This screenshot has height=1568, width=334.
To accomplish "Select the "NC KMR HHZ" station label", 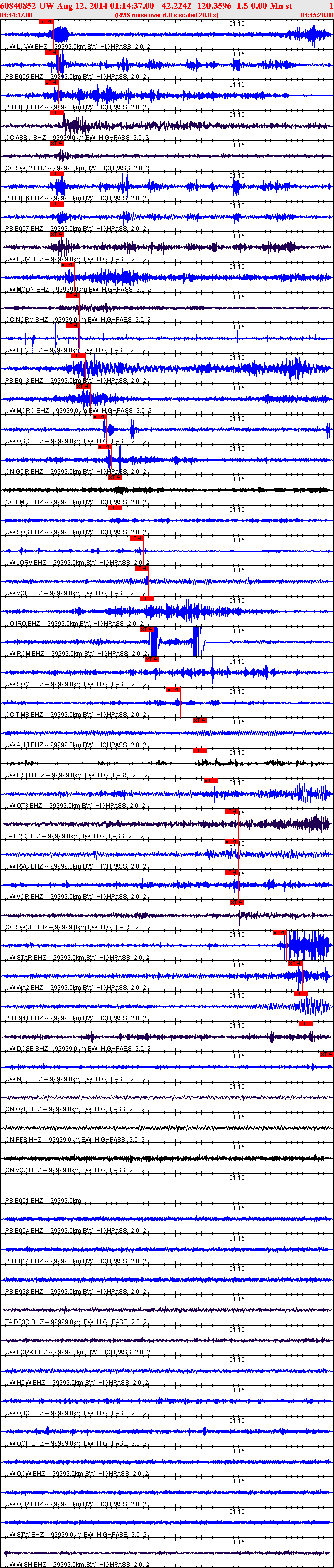I will pos(24,503).
